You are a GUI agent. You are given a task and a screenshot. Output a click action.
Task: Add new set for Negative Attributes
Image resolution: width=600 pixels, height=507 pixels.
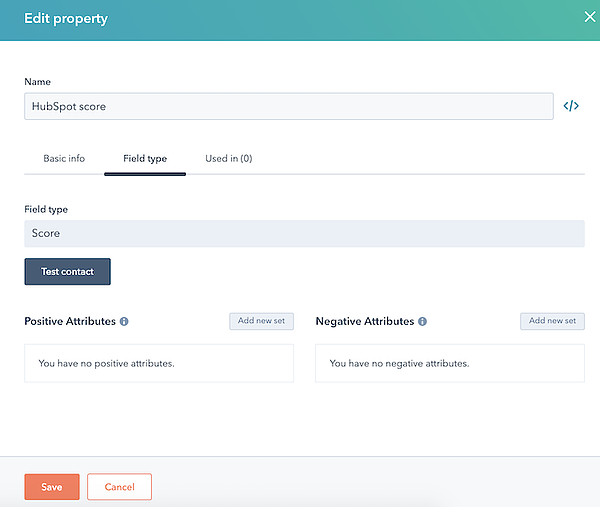(552, 321)
